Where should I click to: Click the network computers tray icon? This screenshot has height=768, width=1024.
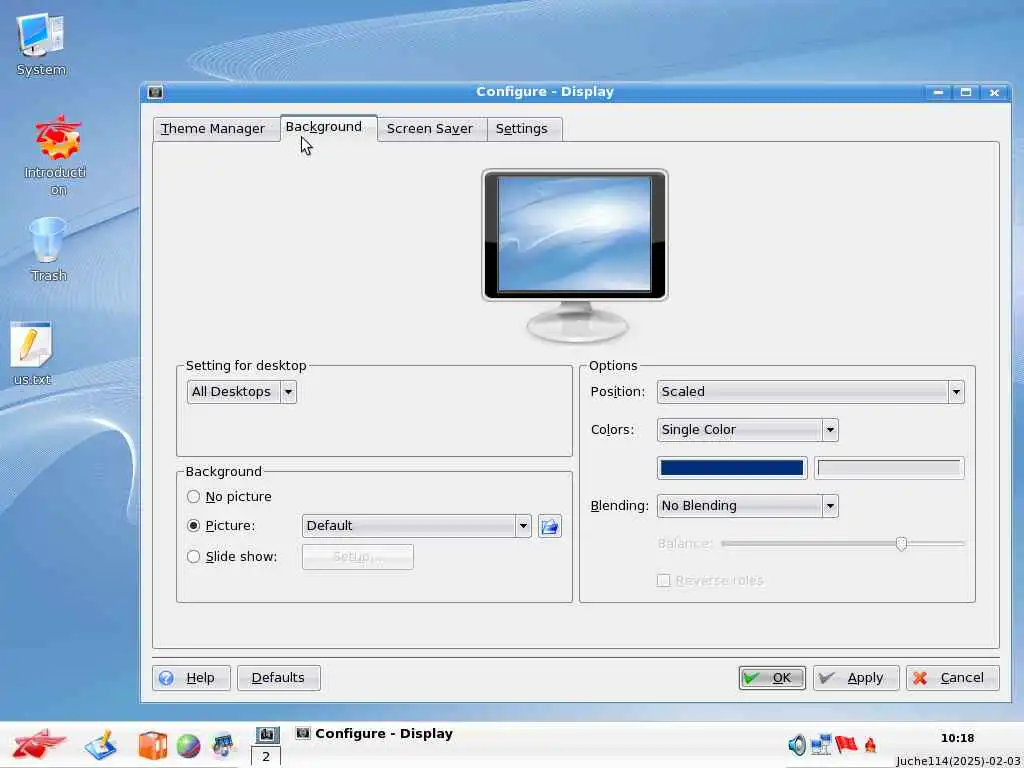click(821, 744)
